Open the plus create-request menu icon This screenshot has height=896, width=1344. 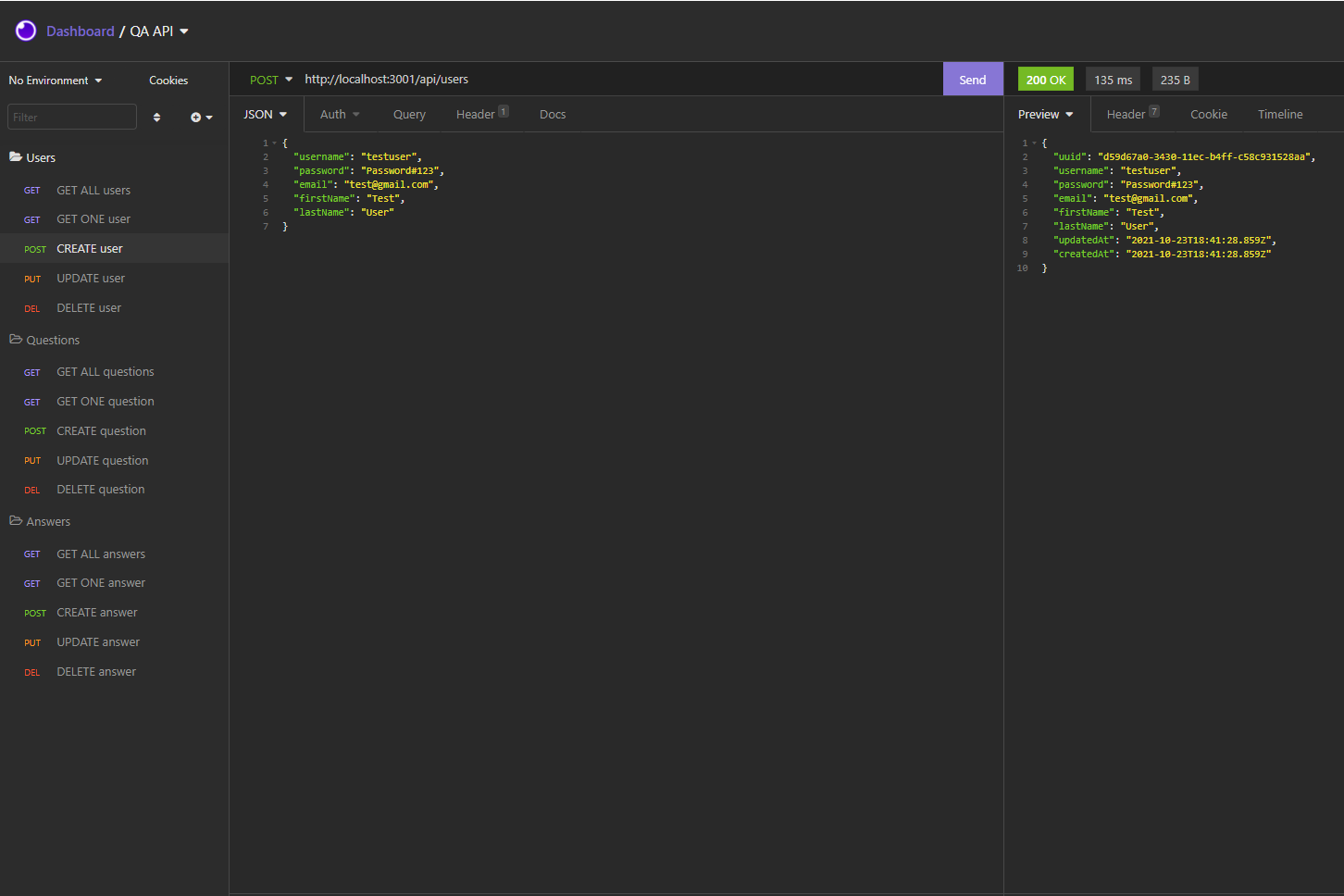click(201, 118)
